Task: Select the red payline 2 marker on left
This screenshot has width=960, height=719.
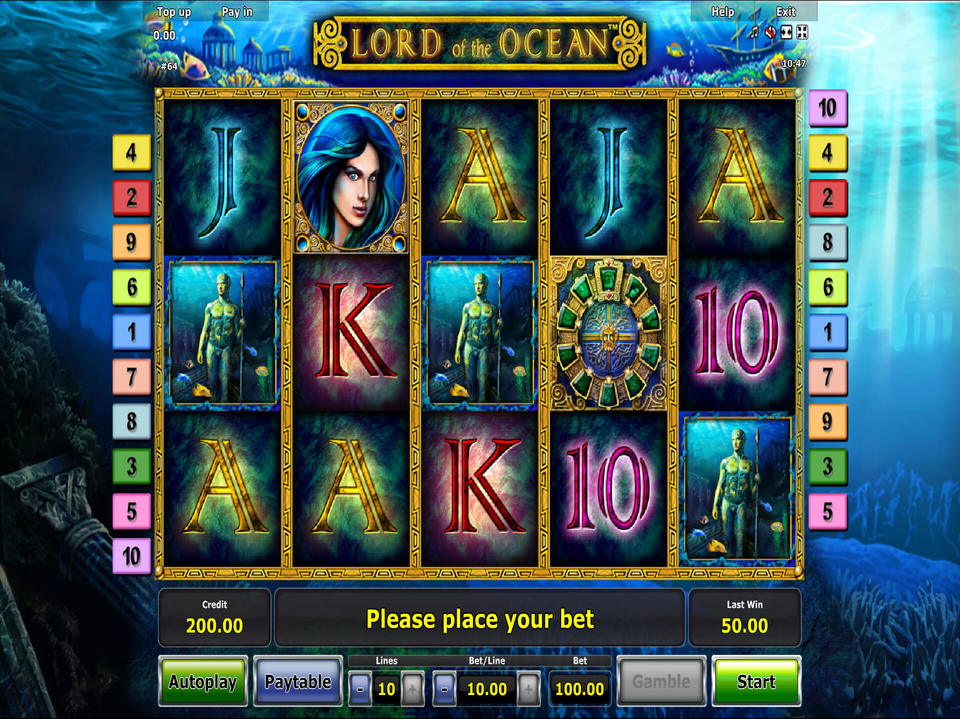Action: coord(132,197)
